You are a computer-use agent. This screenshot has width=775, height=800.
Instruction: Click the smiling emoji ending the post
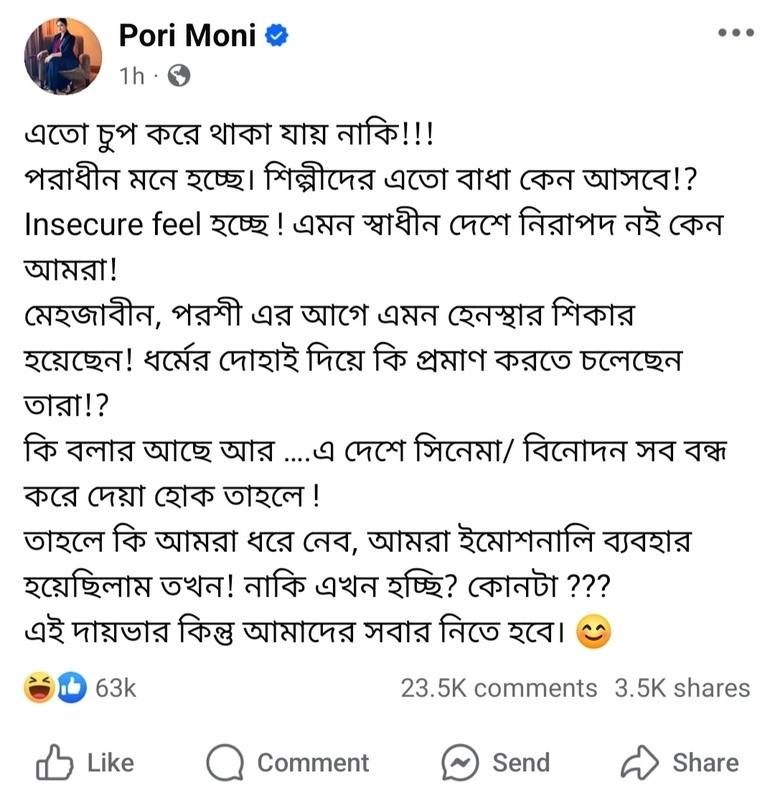click(x=593, y=632)
